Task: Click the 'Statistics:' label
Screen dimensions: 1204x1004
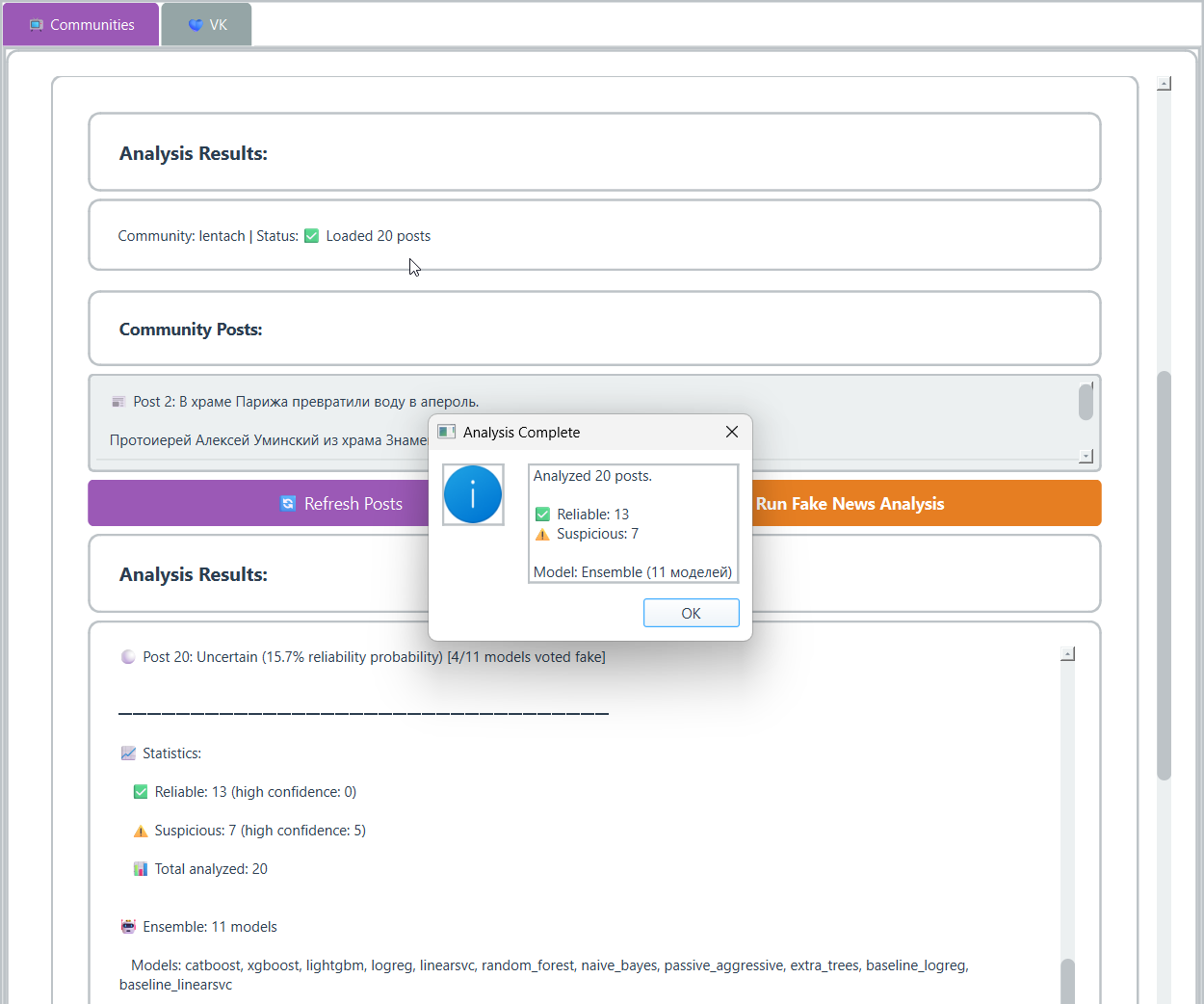Action: (171, 753)
